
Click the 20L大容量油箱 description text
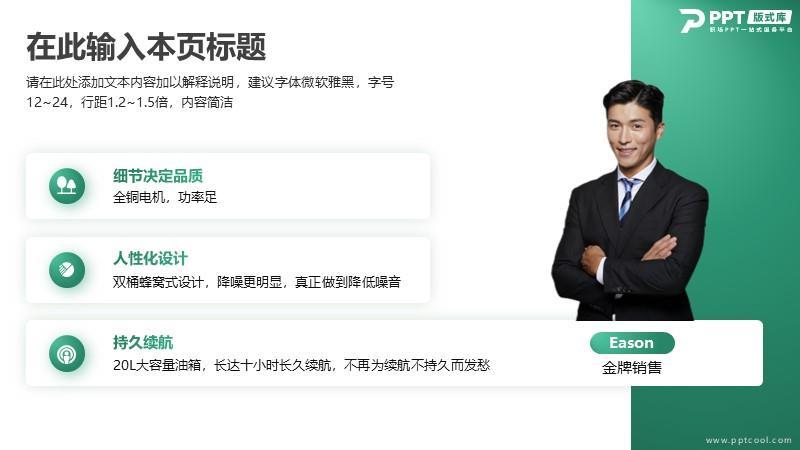302,365
